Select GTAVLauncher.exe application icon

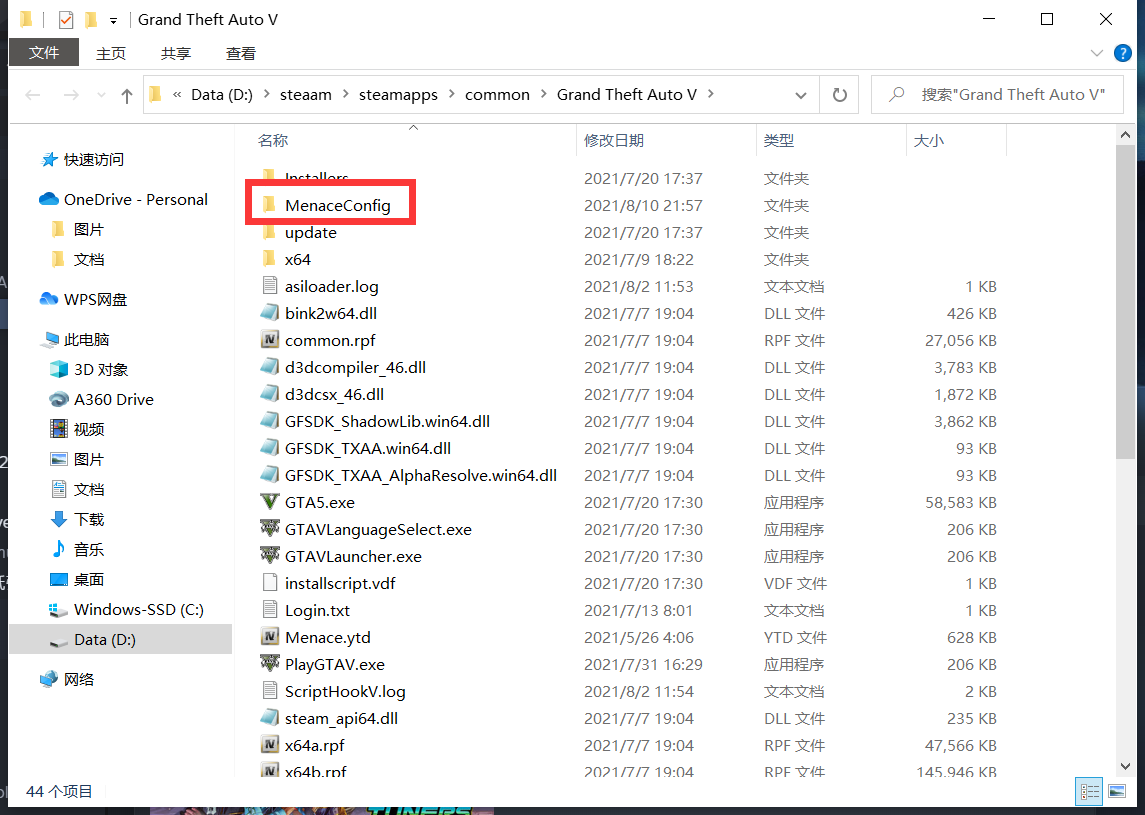click(269, 556)
